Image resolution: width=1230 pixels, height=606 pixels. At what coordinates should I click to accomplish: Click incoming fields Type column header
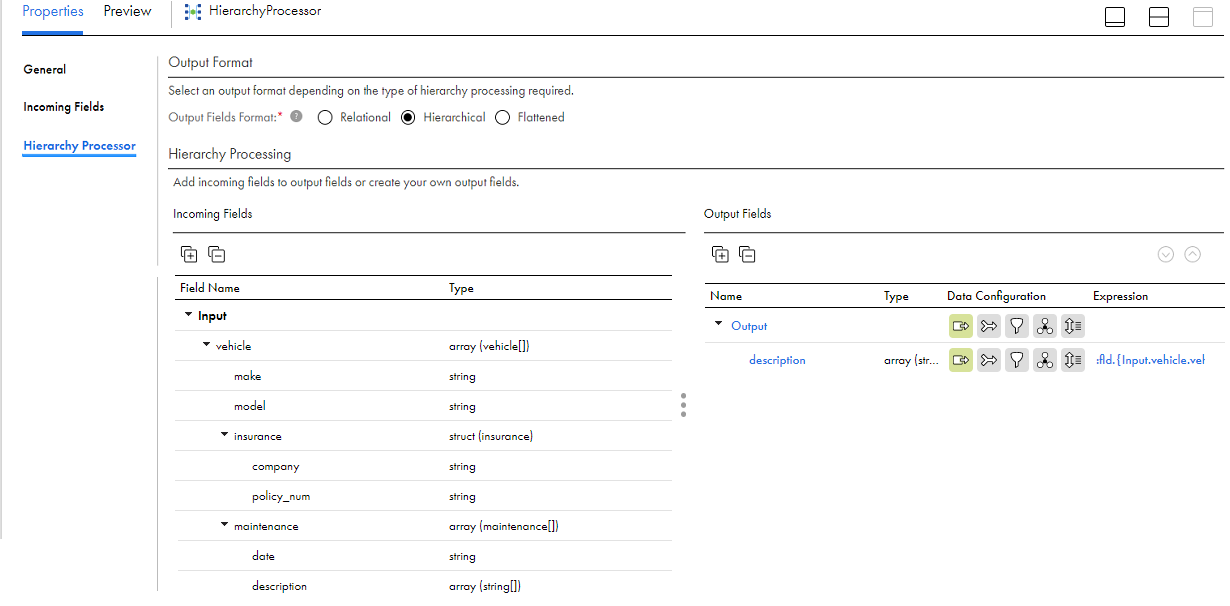[461, 288]
